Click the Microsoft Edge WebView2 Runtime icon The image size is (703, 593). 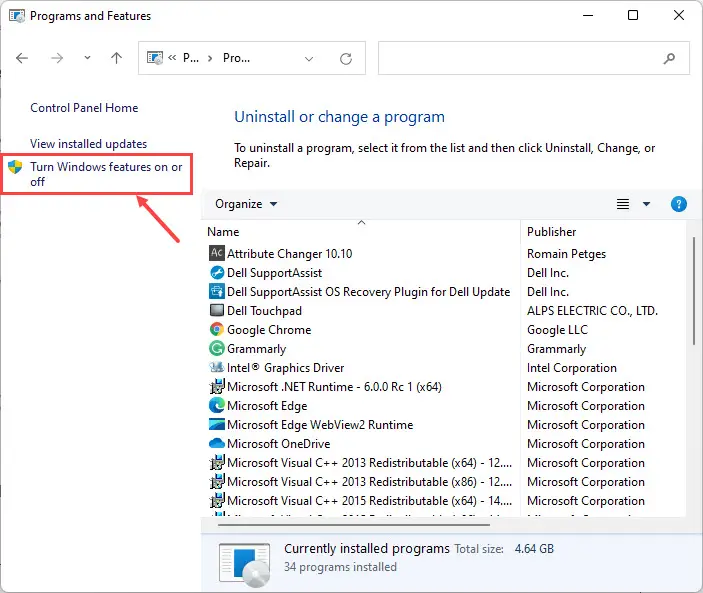217,424
